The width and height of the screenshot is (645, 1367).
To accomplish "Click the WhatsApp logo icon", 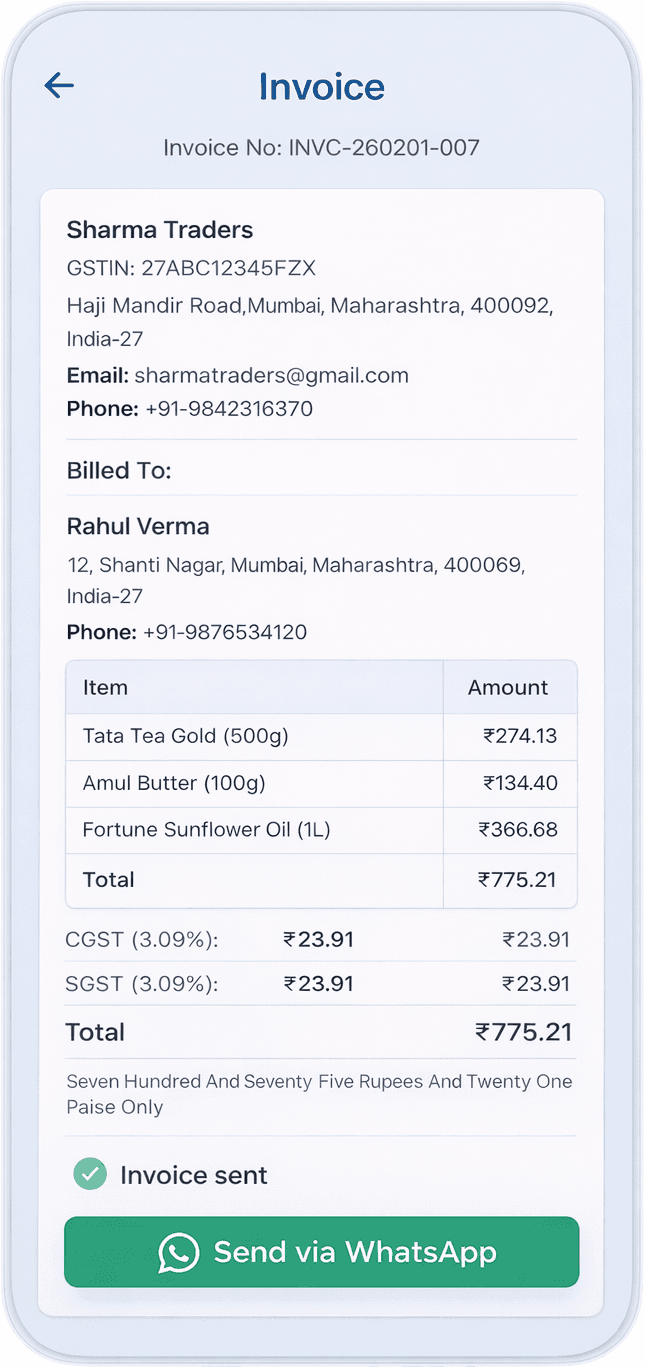I will point(179,1253).
